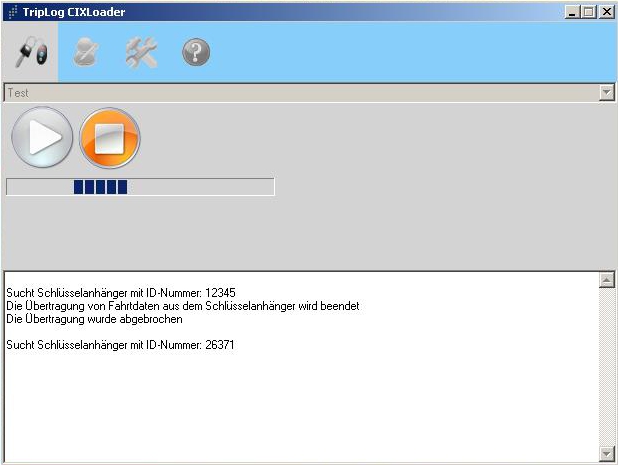This screenshot has width=618, height=465.
Task: Open the help question mark icon
Action: 196,52
